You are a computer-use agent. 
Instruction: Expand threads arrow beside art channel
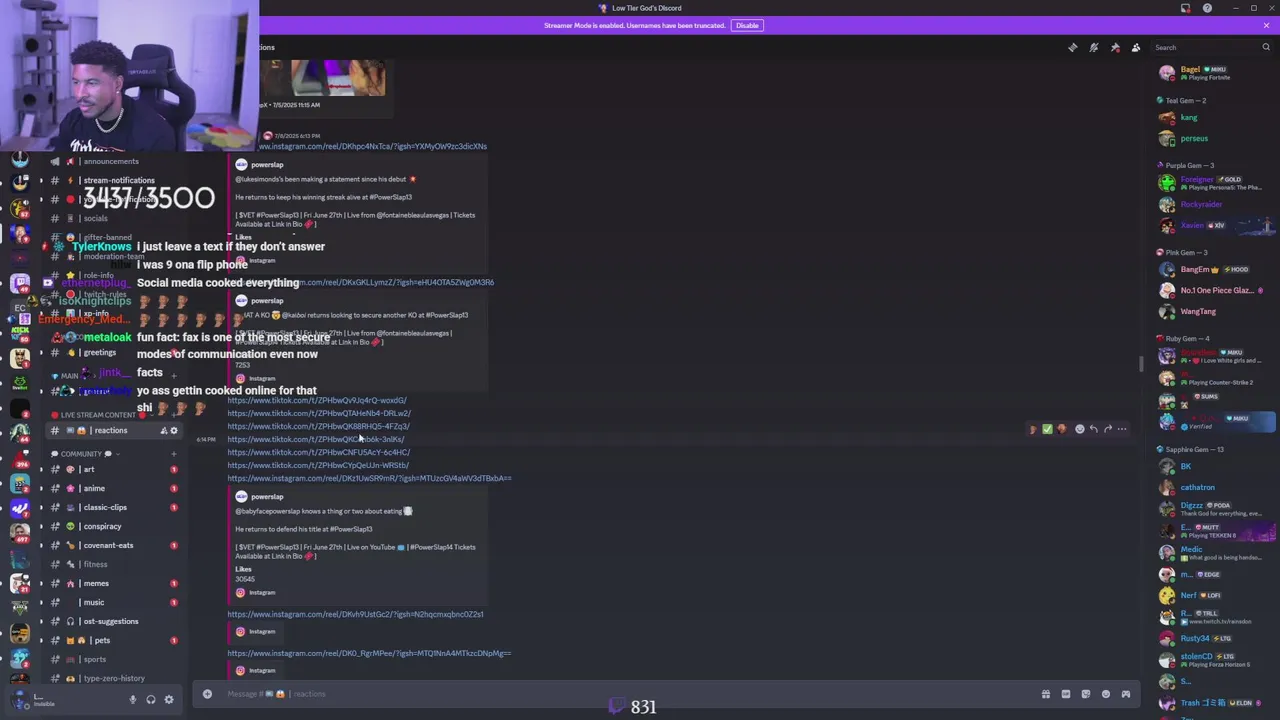point(41,469)
